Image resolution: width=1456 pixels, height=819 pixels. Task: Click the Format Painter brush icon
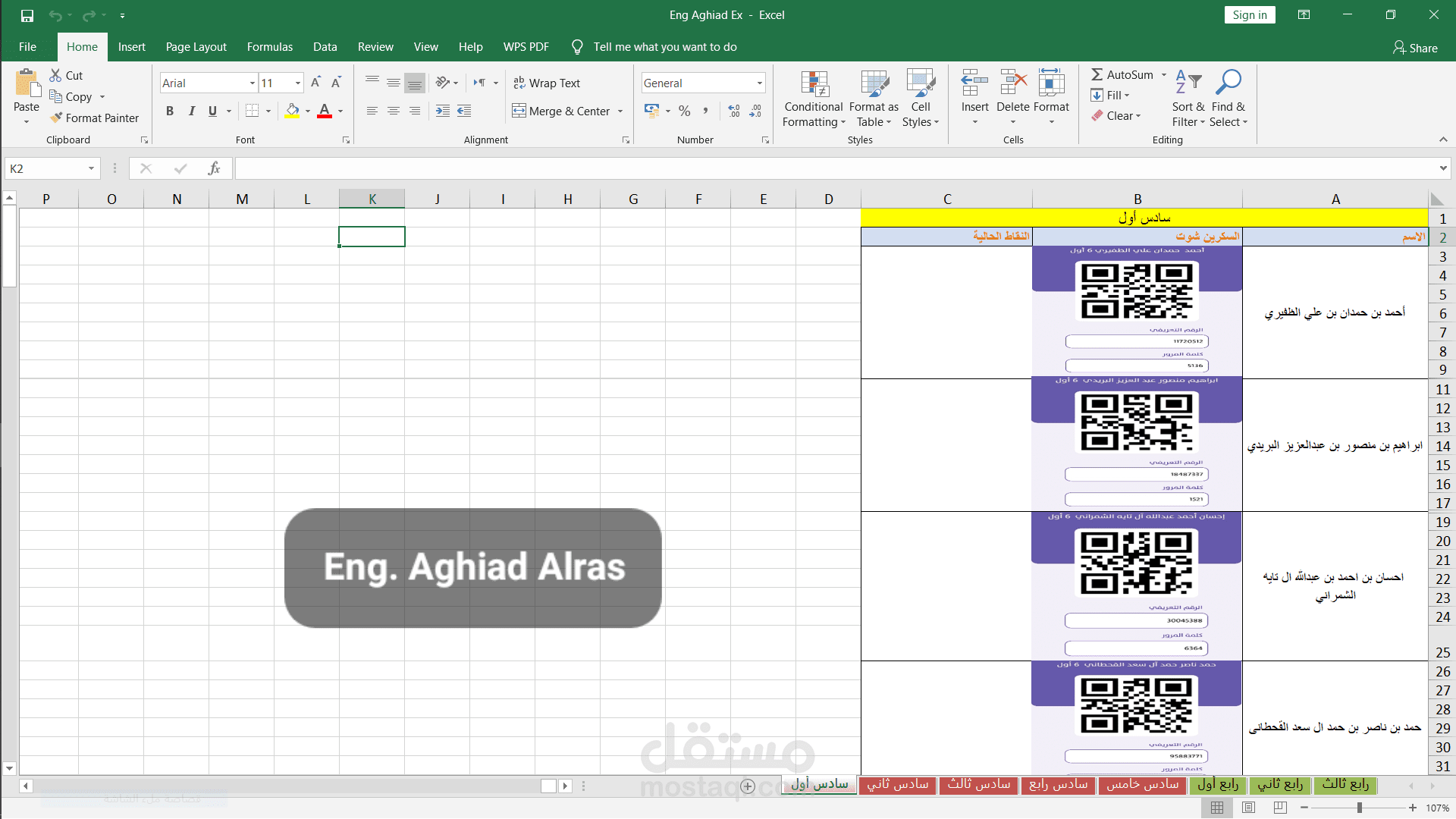pos(56,118)
